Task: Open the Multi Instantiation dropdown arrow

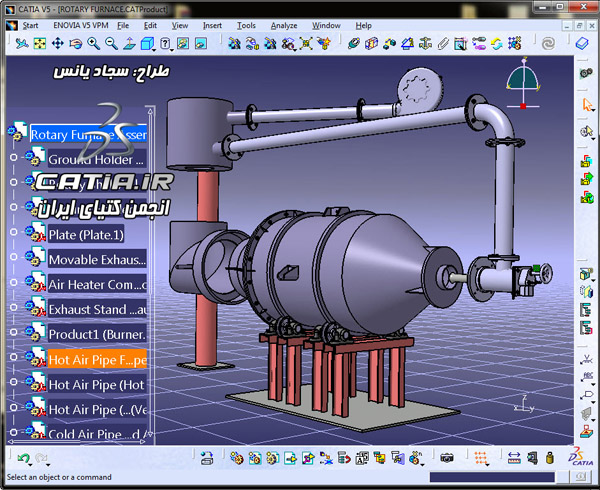Action: 422,465
